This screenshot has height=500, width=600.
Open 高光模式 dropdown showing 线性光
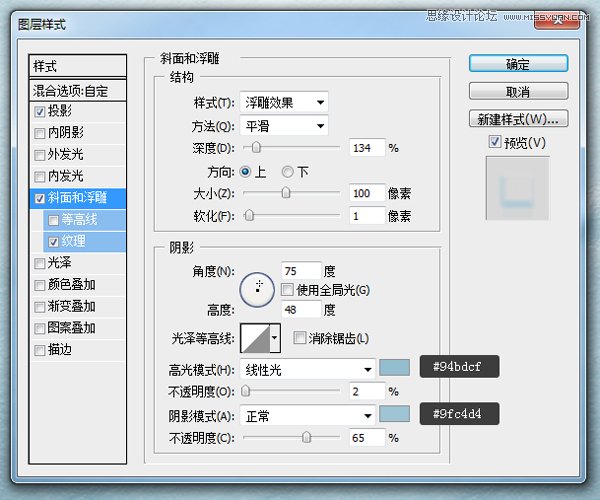[307, 370]
